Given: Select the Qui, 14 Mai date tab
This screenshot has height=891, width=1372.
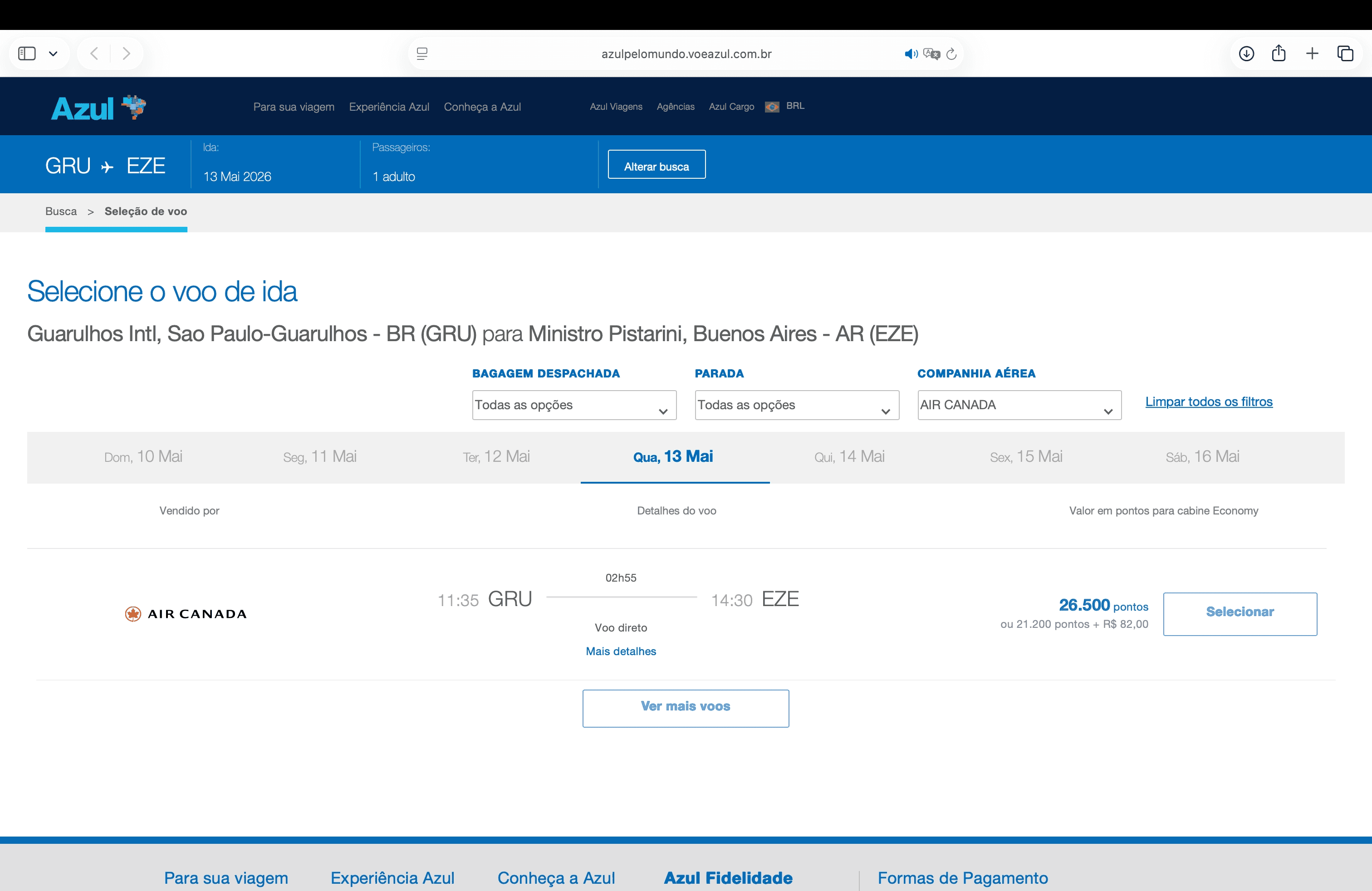Looking at the screenshot, I should 850,456.
